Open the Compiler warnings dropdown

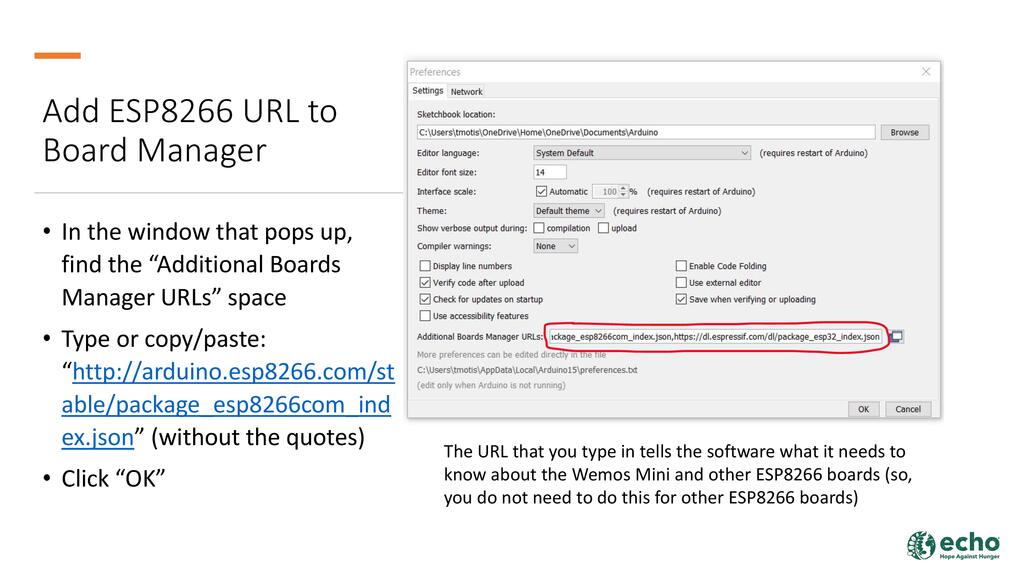pyautogui.click(x=556, y=246)
